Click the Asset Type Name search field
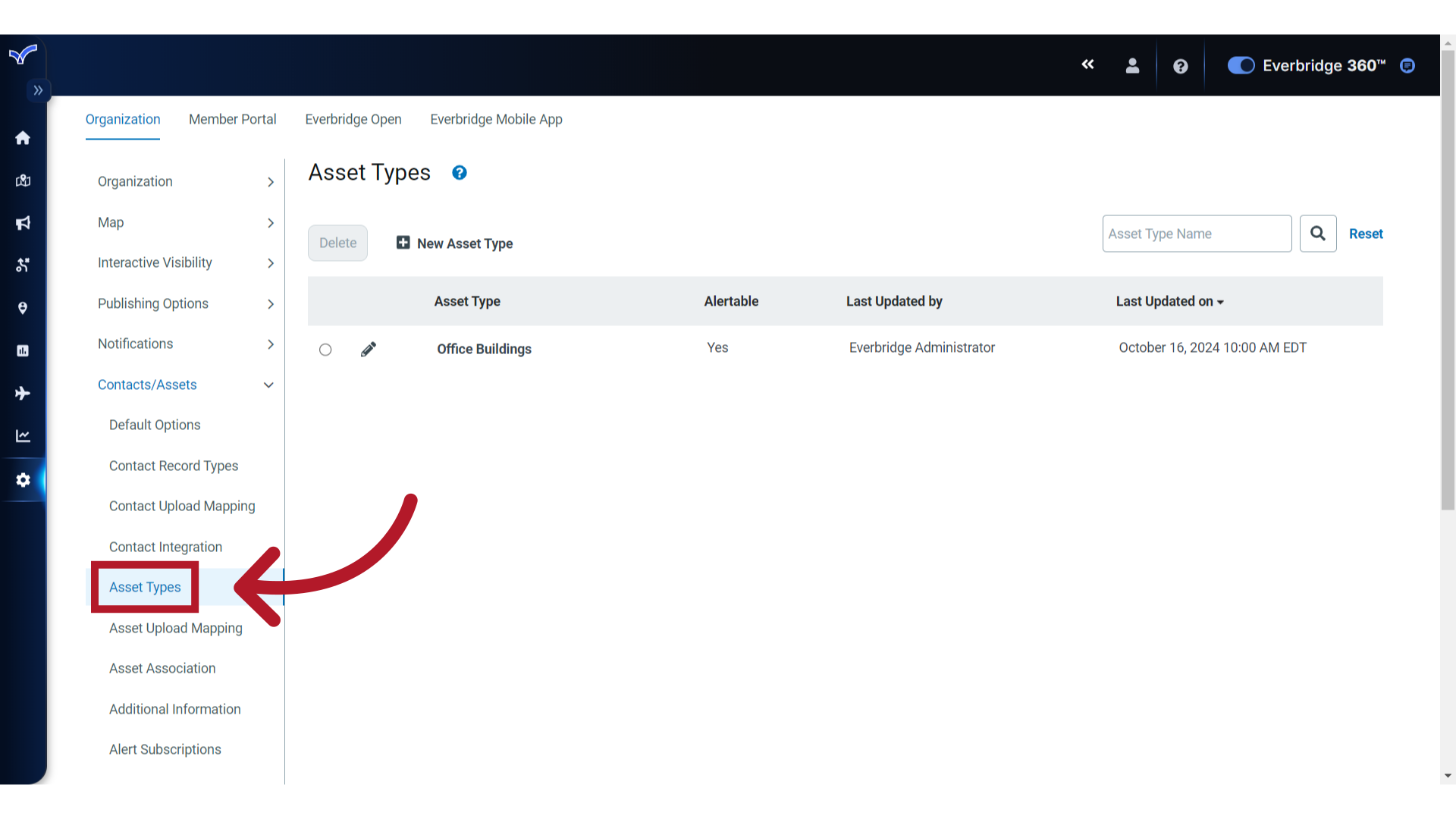 point(1197,234)
